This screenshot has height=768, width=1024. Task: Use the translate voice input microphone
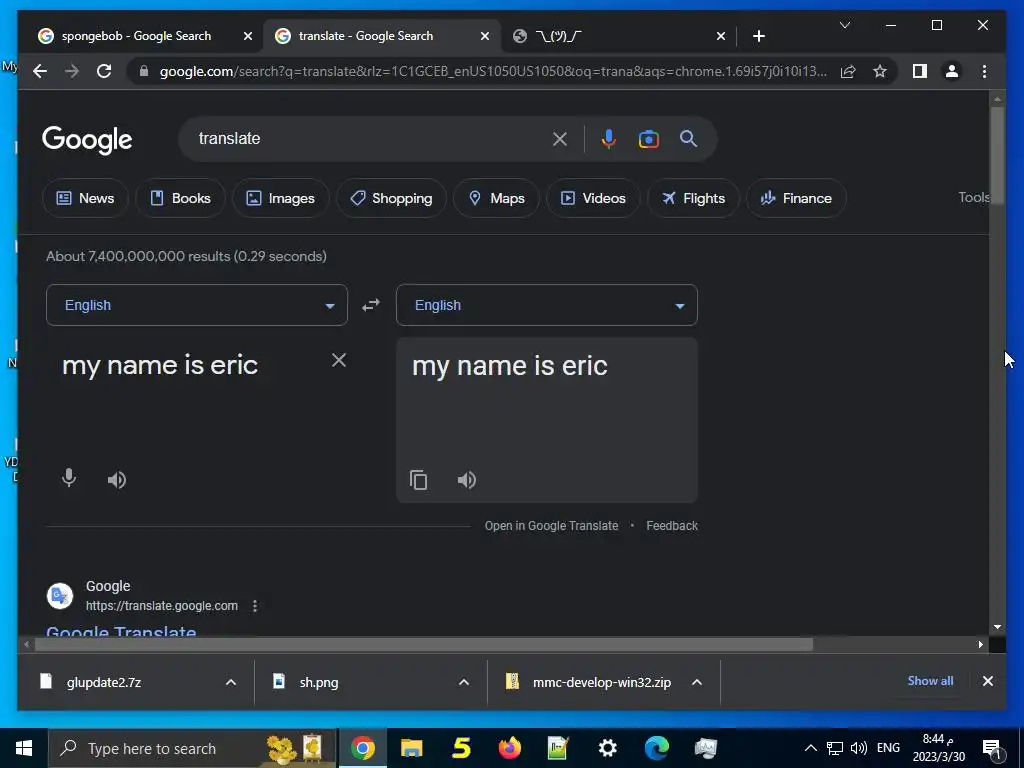[x=69, y=479]
